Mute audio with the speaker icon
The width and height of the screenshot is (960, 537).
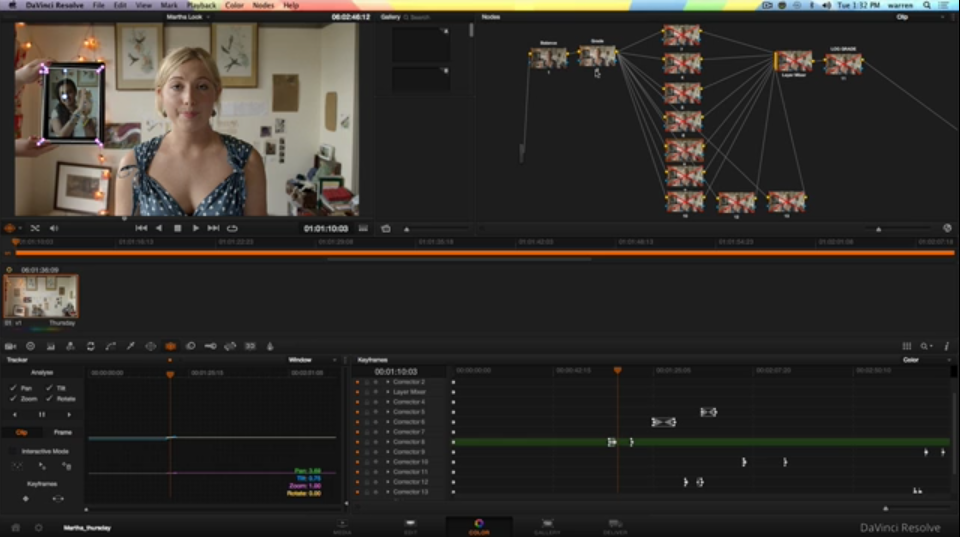point(54,228)
